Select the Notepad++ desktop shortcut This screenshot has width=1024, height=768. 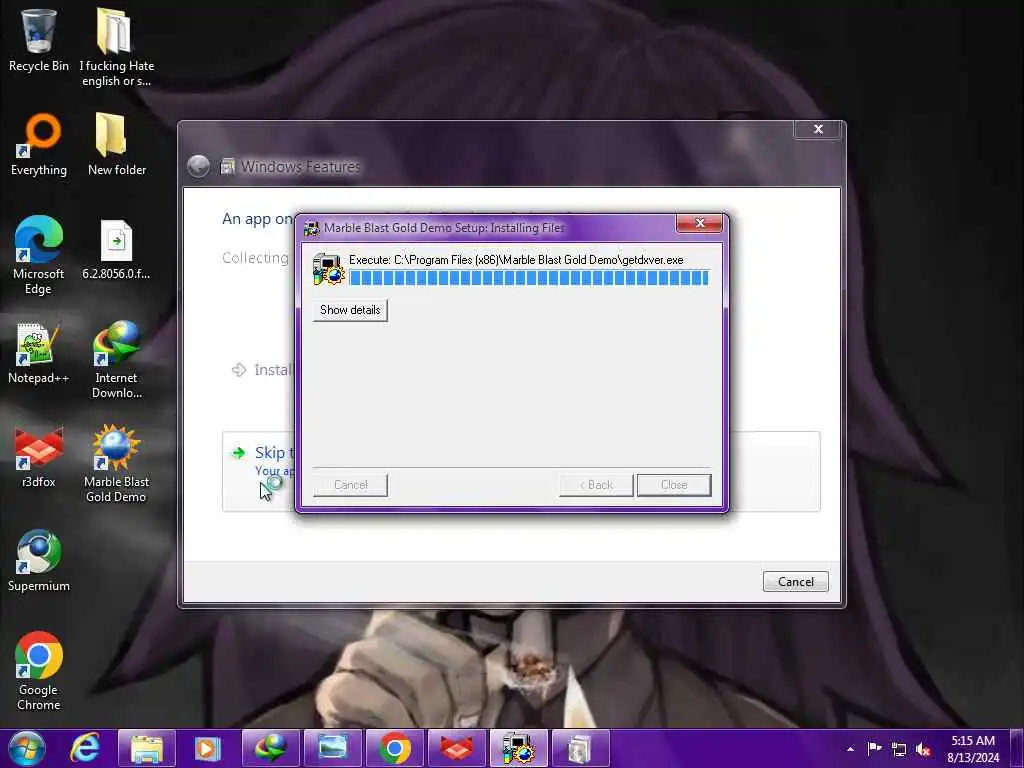tap(39, 353)
